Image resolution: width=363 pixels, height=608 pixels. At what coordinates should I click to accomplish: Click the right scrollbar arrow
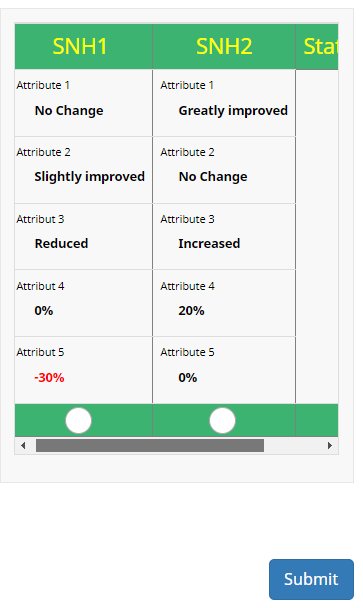[330, 445]
